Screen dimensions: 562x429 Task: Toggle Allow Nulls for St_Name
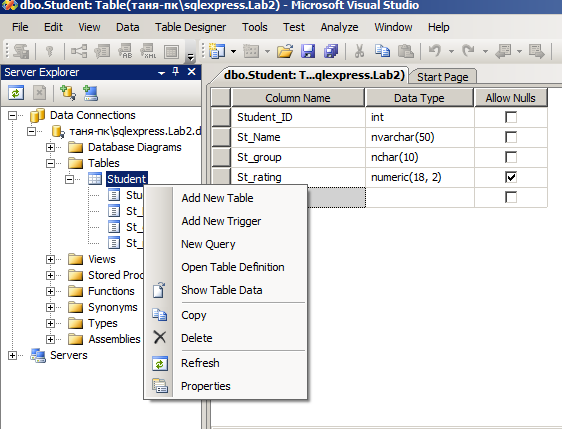[511, 137]
